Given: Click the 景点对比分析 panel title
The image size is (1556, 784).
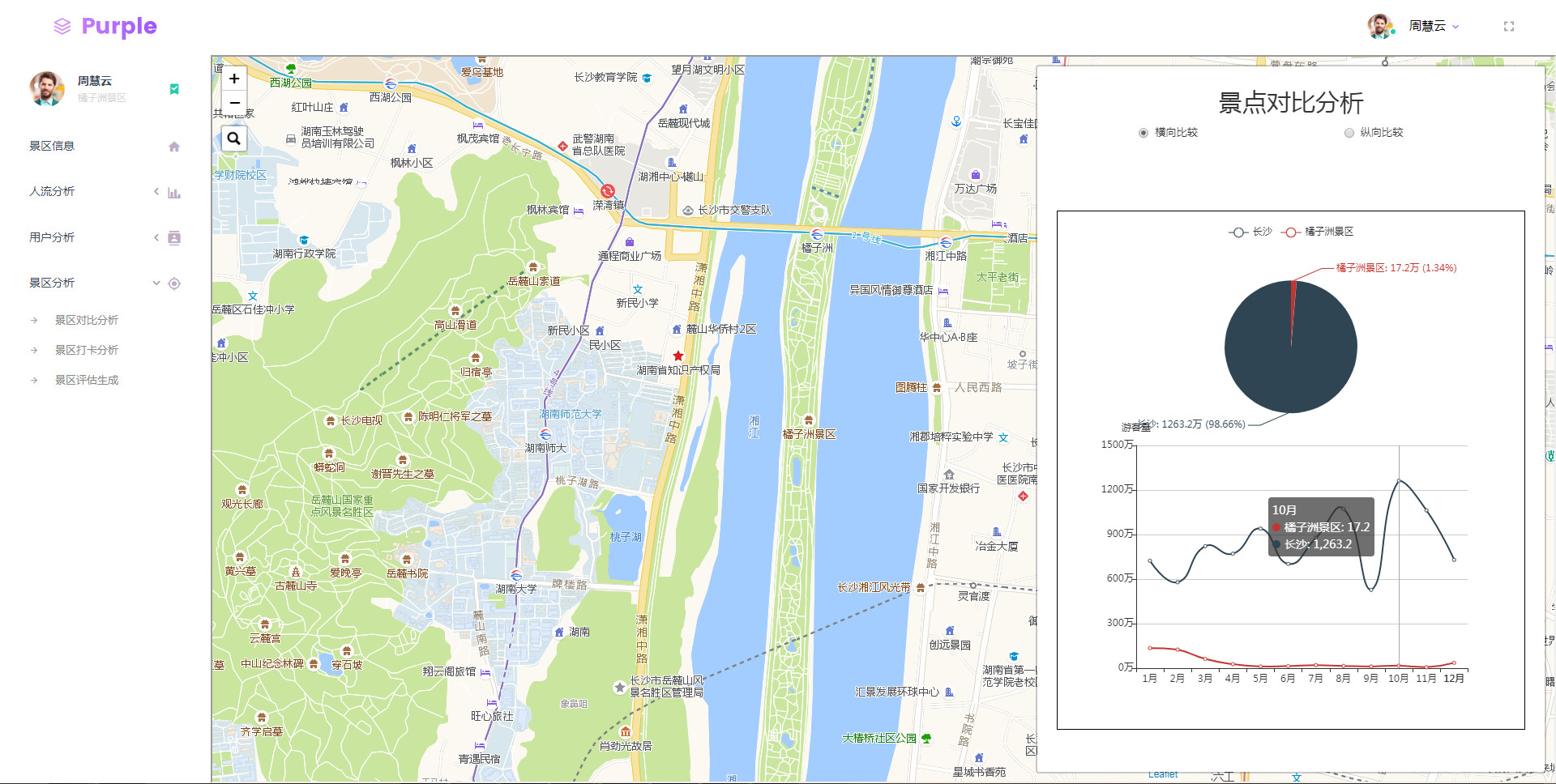Looking at the screenshot, I should [1291, 103].
